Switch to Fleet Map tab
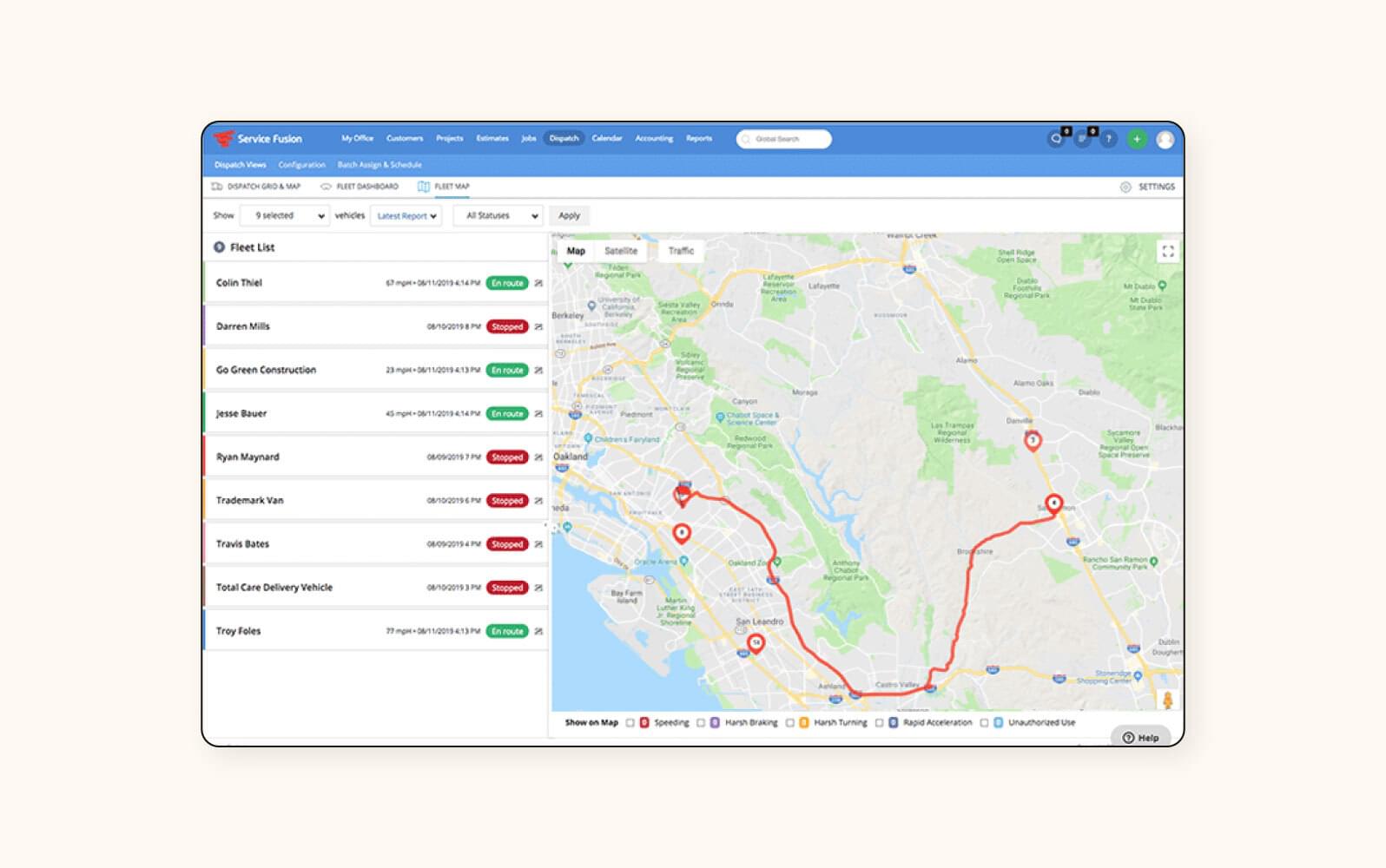The width and height of the screenshot is (1386, 868). click(x=444, y=187)
